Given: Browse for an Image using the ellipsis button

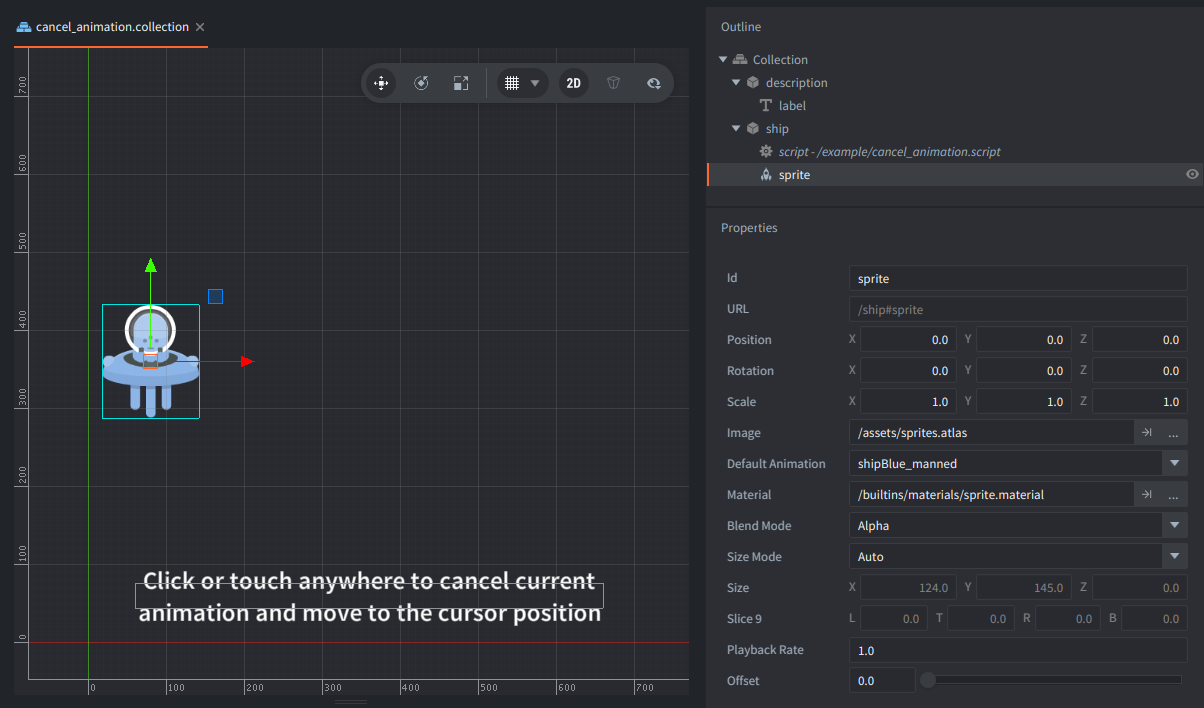Looking at the screenshot, I should [x=1173, y=433].
